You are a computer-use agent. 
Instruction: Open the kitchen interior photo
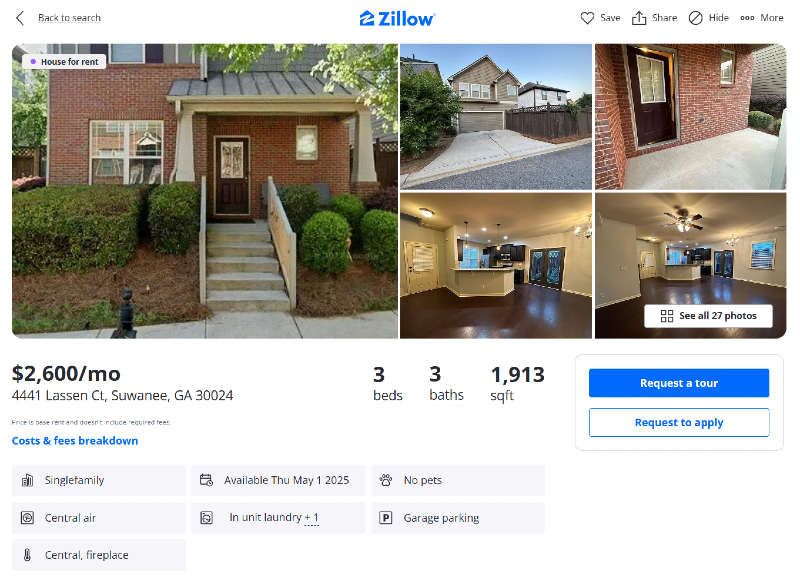click(x=496, y=266)
